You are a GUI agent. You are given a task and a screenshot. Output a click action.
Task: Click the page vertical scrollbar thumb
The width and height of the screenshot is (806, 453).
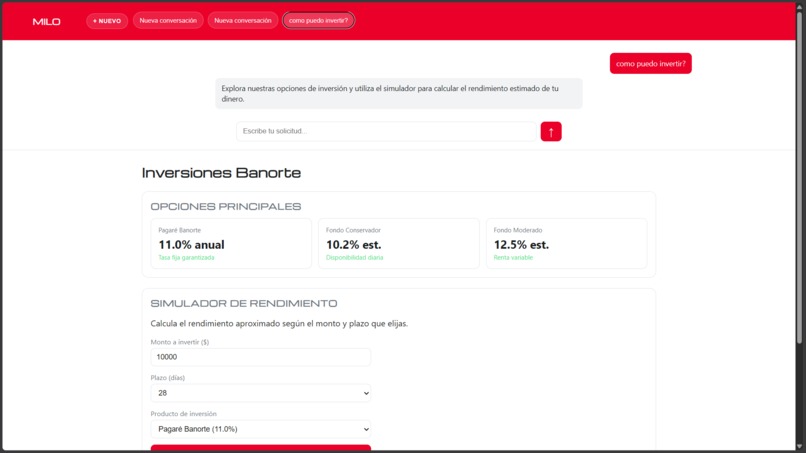(799, 177)
